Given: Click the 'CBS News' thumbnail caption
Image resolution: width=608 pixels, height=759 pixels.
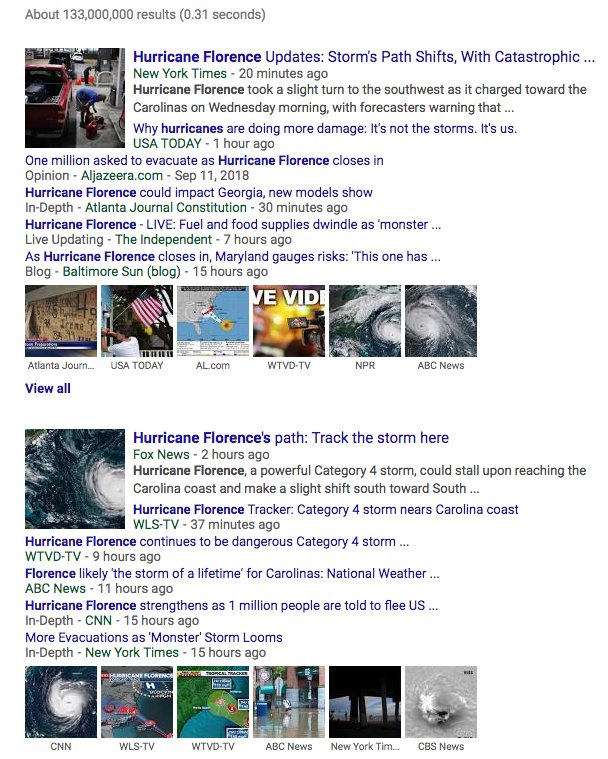Looking at the screenshot, I should click(x=441, y=746).
